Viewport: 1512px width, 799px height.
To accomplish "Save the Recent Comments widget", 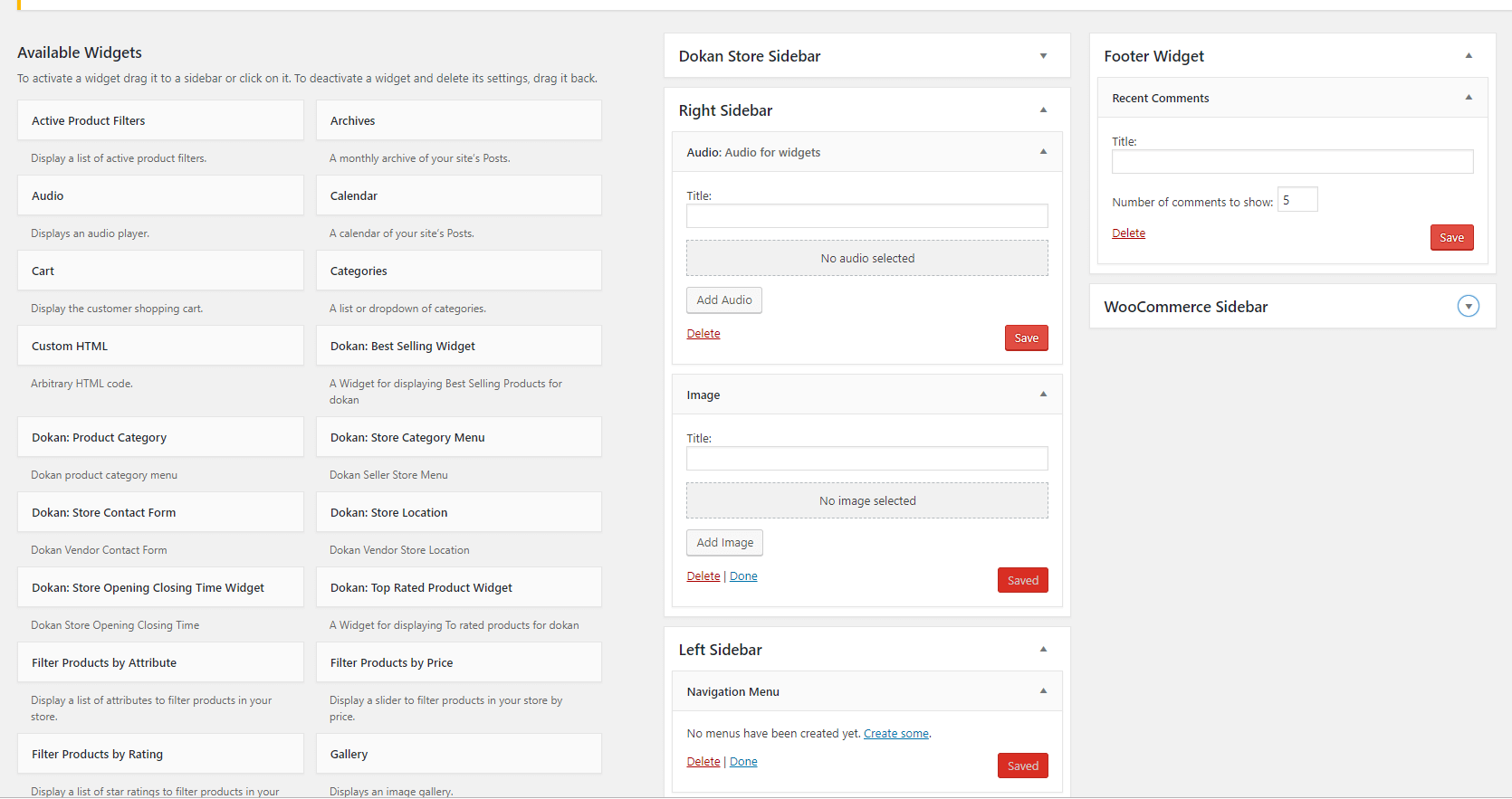I will point(1451,237).
